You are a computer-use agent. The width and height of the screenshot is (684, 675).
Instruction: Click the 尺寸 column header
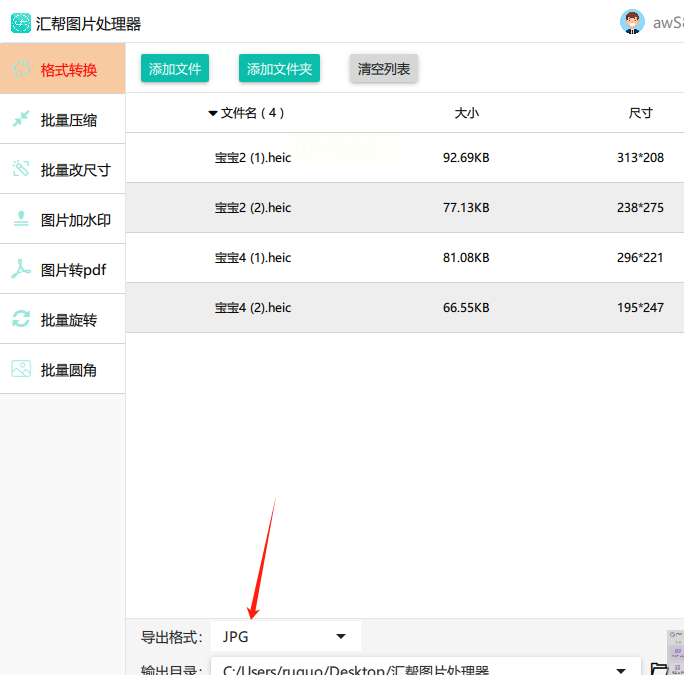point(640,113)
